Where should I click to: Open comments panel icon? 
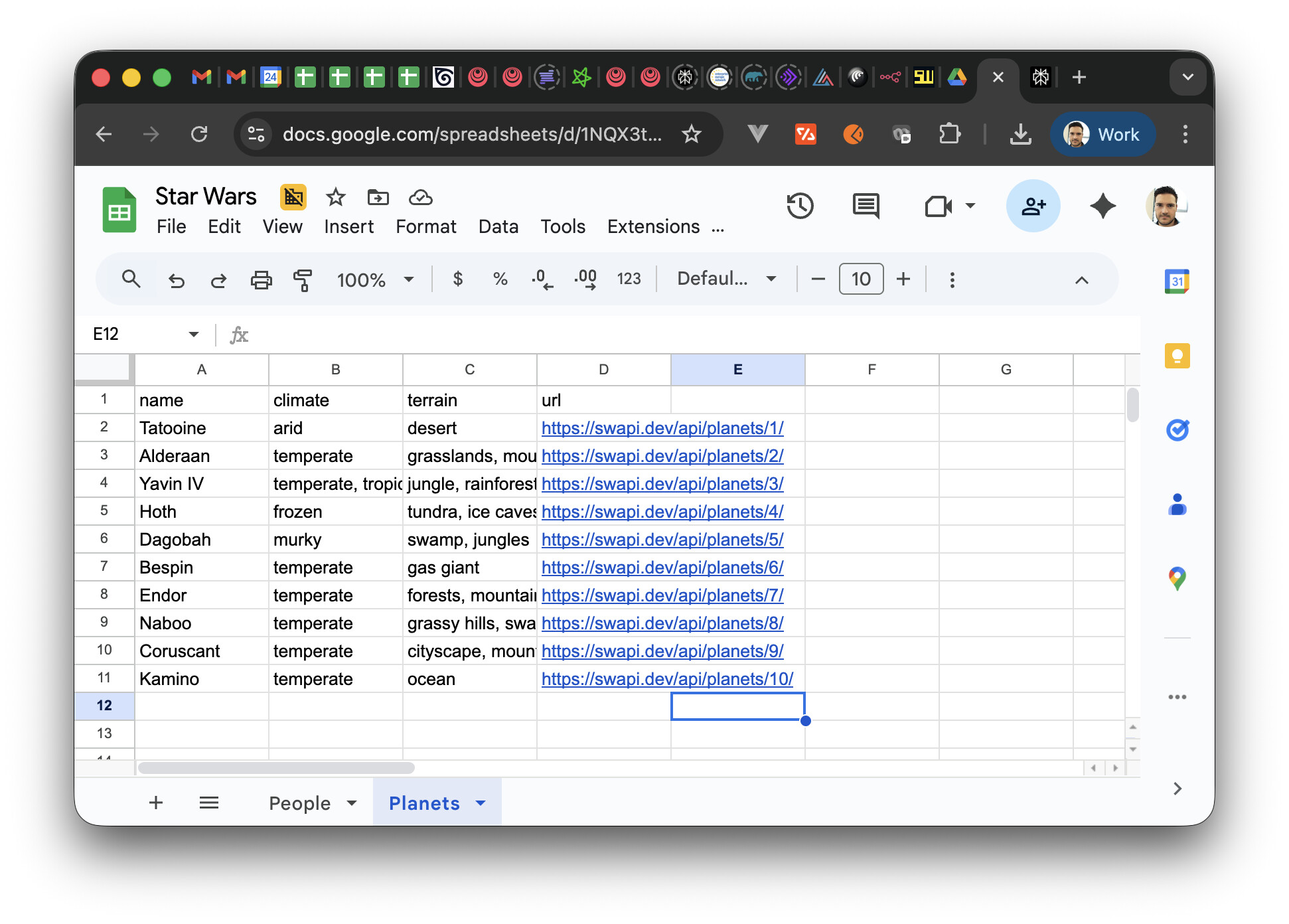point(866,206)
